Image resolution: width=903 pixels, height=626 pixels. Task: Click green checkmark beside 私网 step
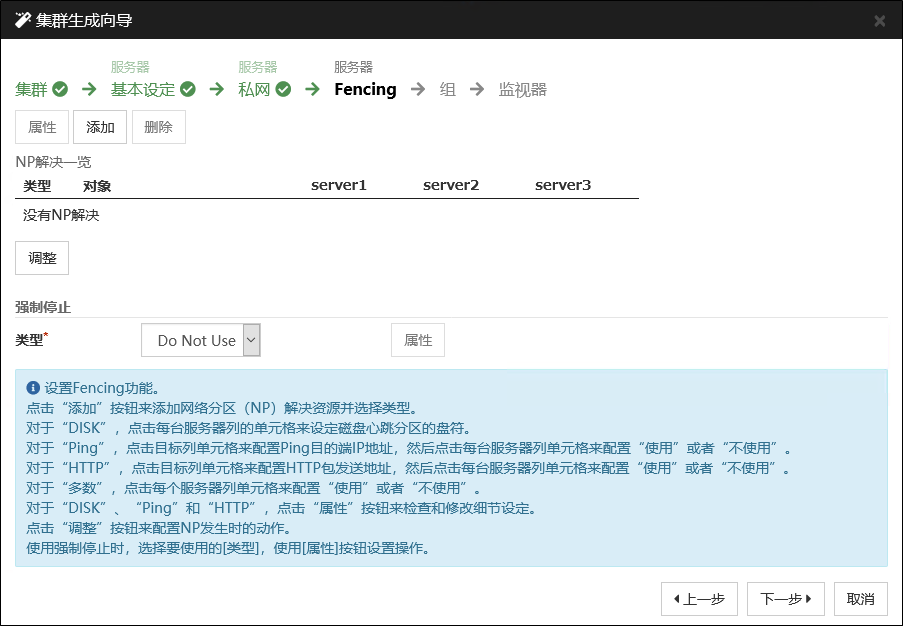pos(283,89)
